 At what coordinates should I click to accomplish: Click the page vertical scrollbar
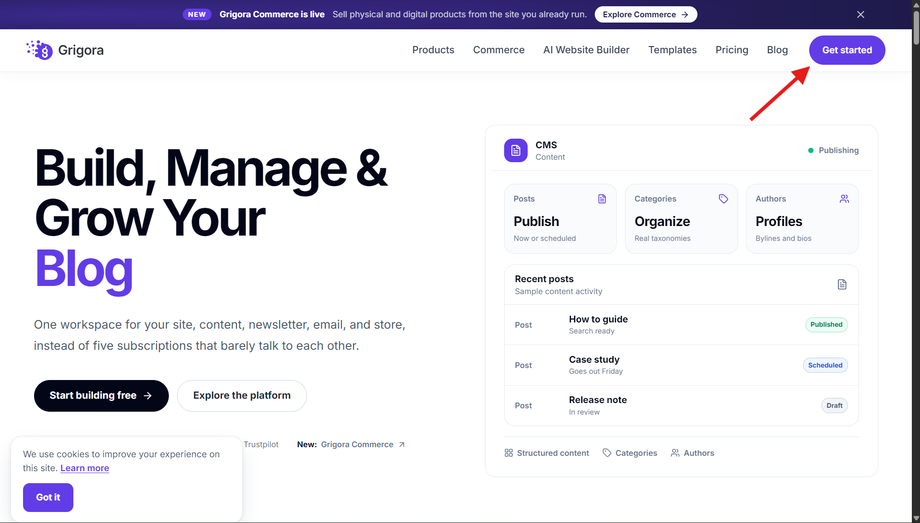coord(915,26)
